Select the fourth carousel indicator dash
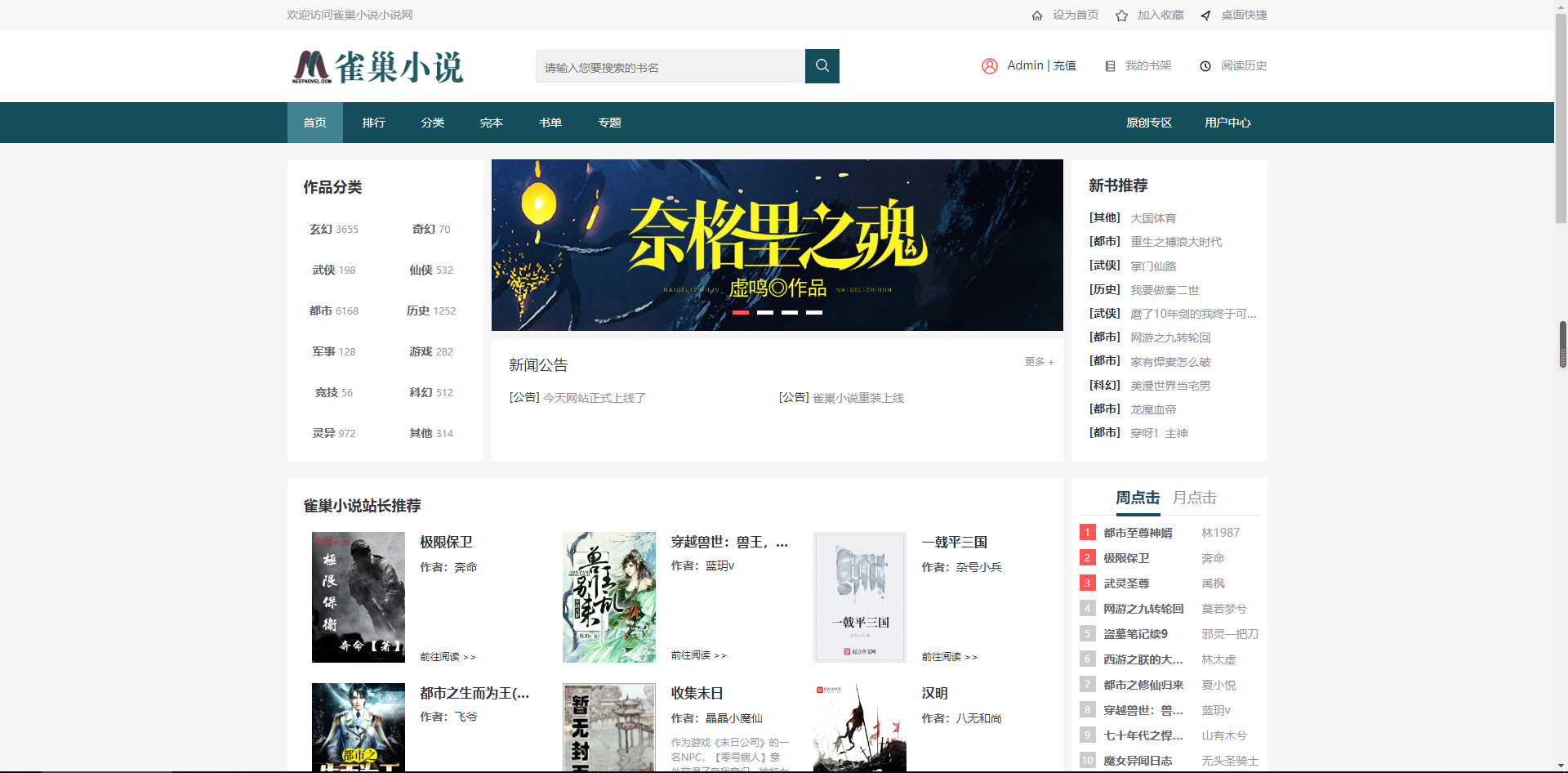 coord(814,312)
